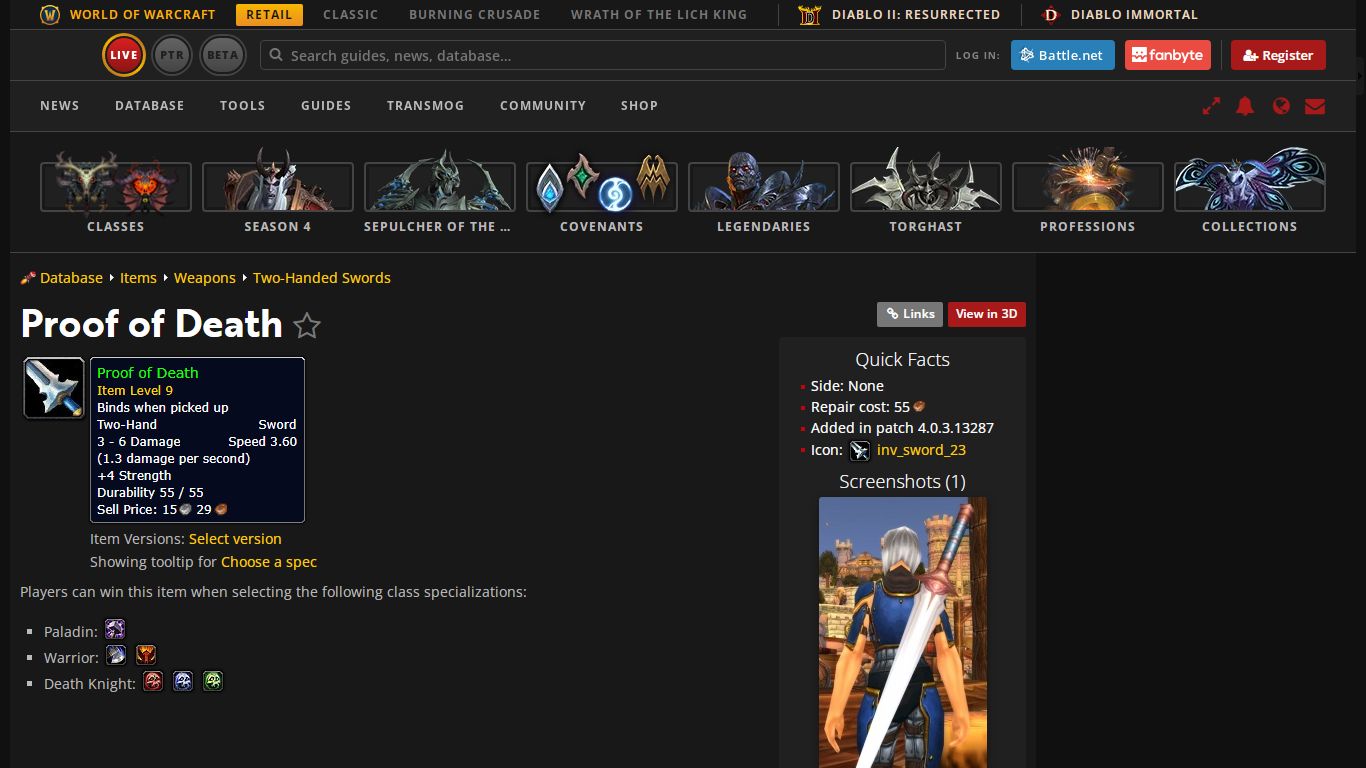1366x768 pixels.
Task: Click the Database breadcrumb link
Action: click(71, 278)
